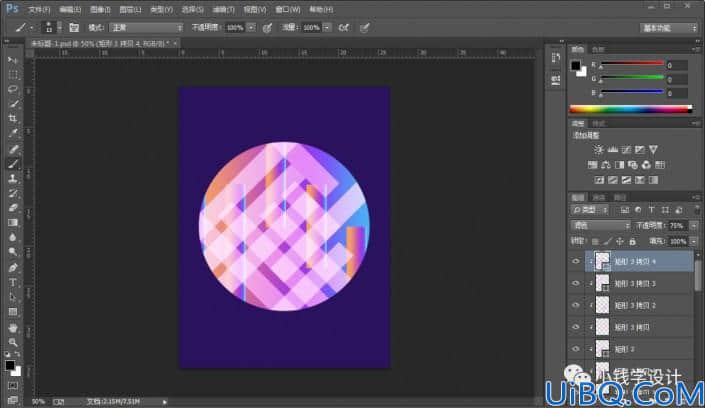The width and height of the screenshot is (705, 408).
Task: Select the Eyedropper tool
Action: [13, 134]
